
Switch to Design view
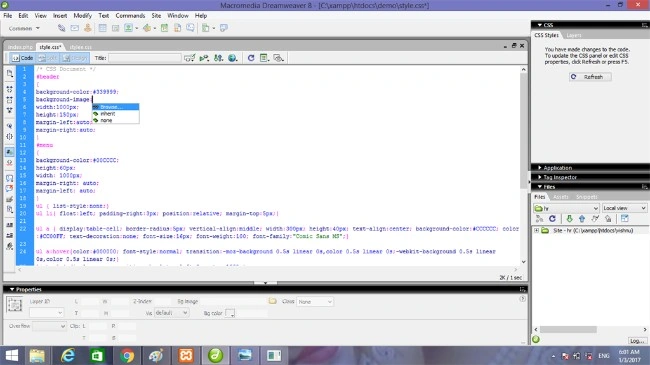tap(76, 58)
